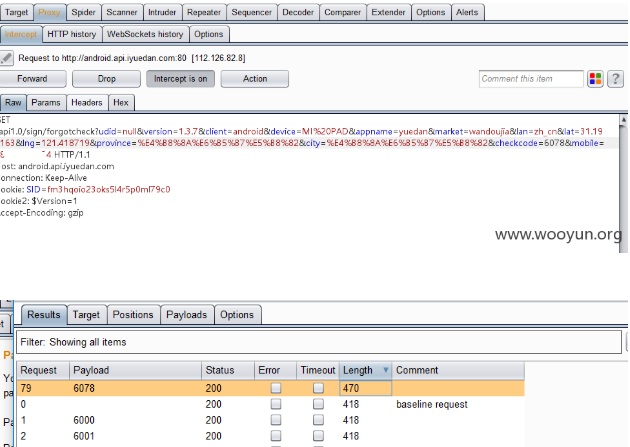The height and width of the screenshot is (447, 630).
Task: Click request number 79 cell
Action: click(43, 388)
